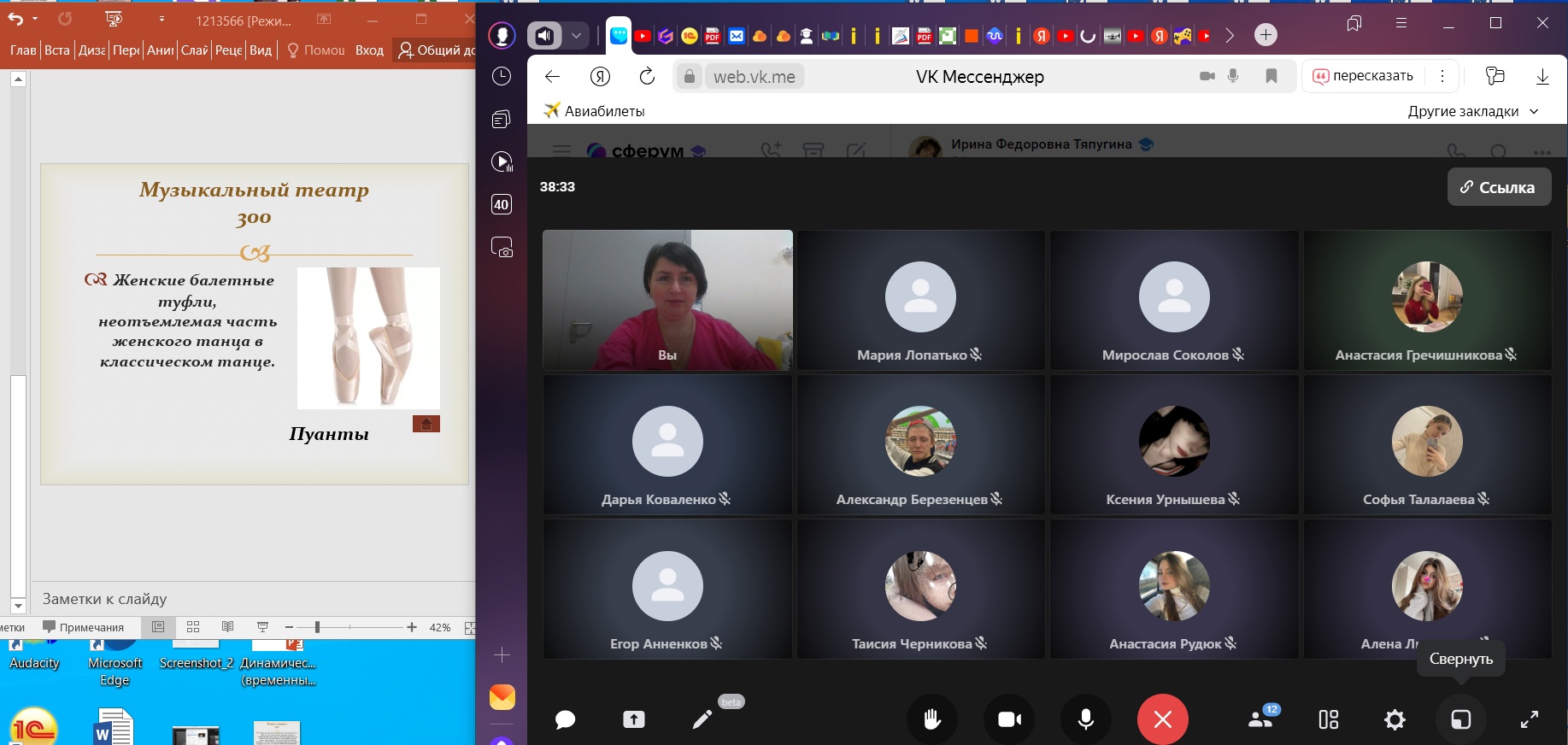Open the Mail icon in browser sidebar
The width and height of the screenshot is (1568, 745).
502,697
